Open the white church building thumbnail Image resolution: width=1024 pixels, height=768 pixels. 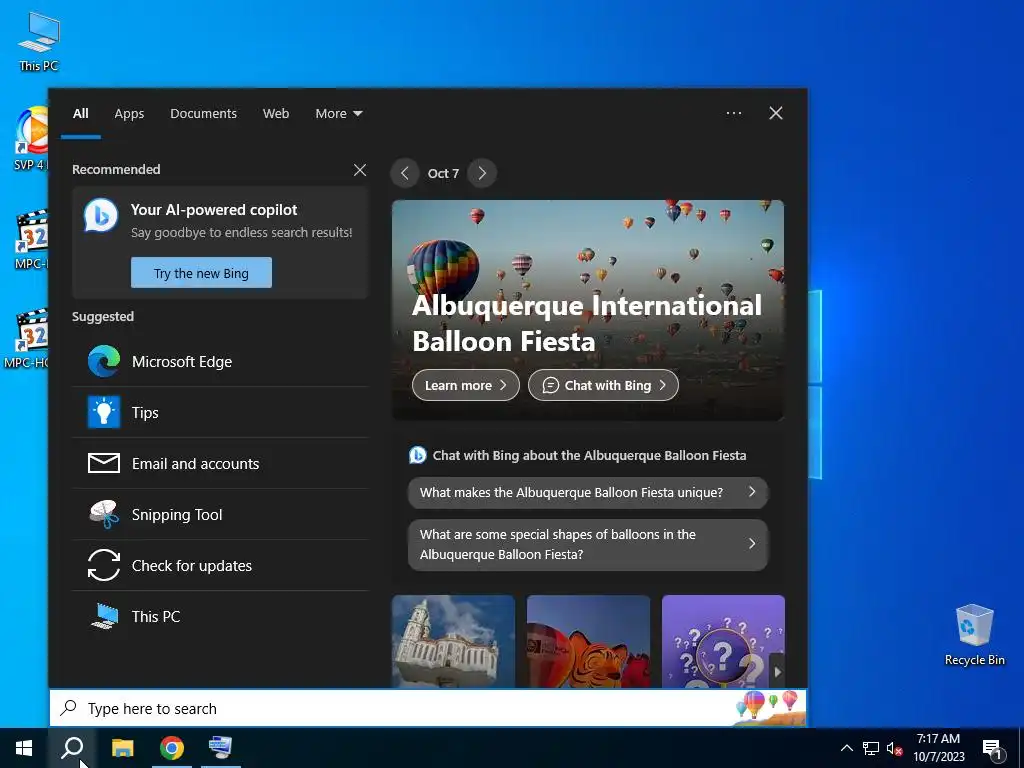453,641
